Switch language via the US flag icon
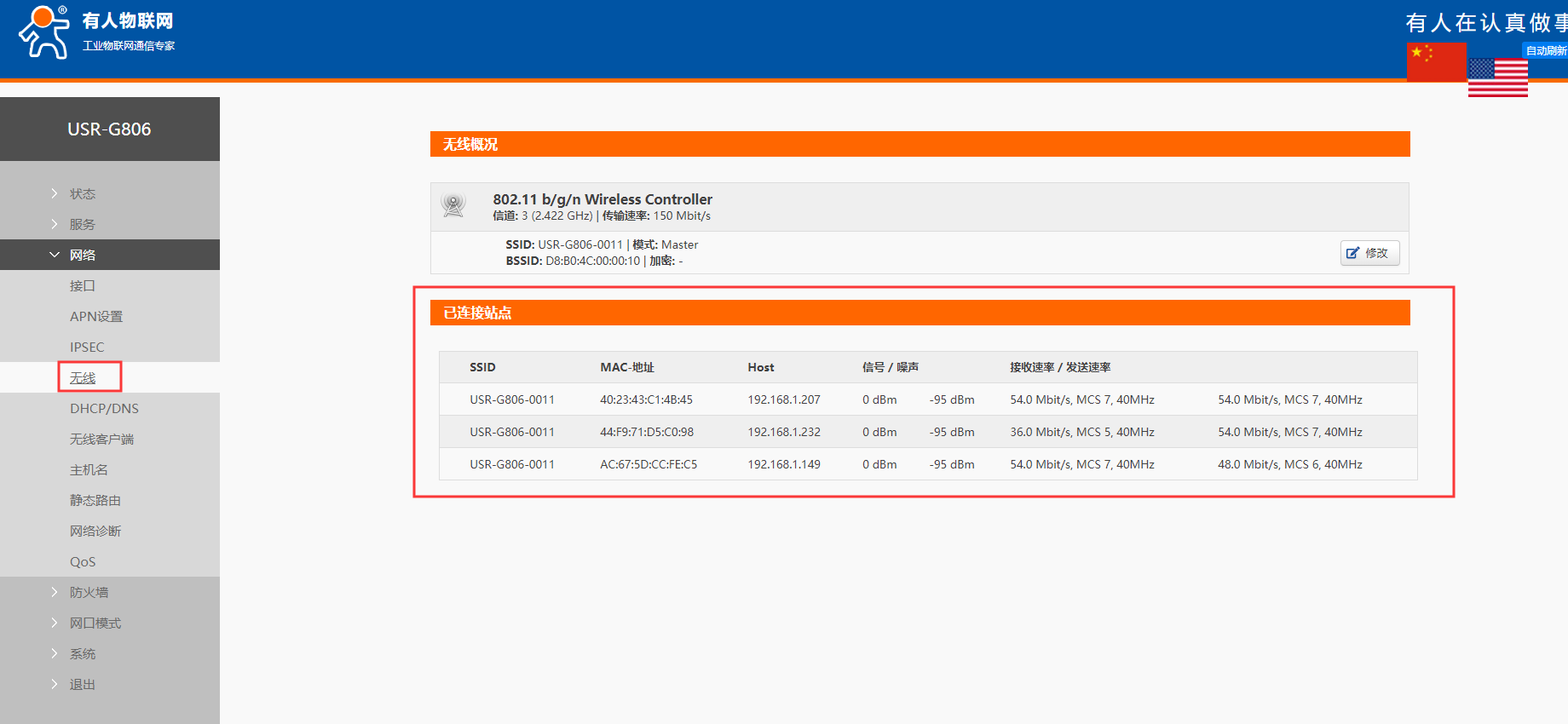The width and height of the screenshot is (1568, 724). click(x=1497, y=78)
